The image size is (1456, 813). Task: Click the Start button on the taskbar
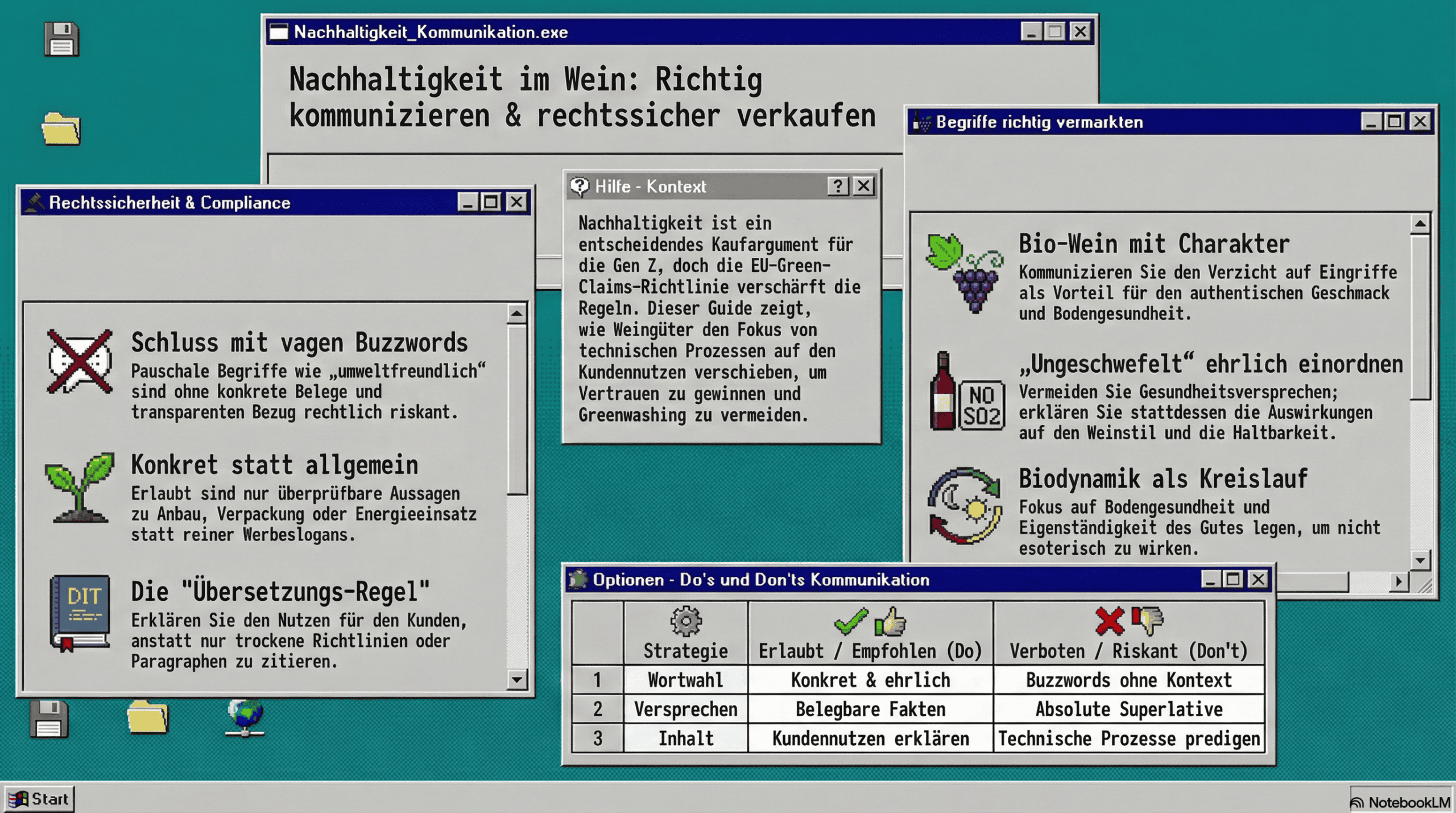coord(39,799)
